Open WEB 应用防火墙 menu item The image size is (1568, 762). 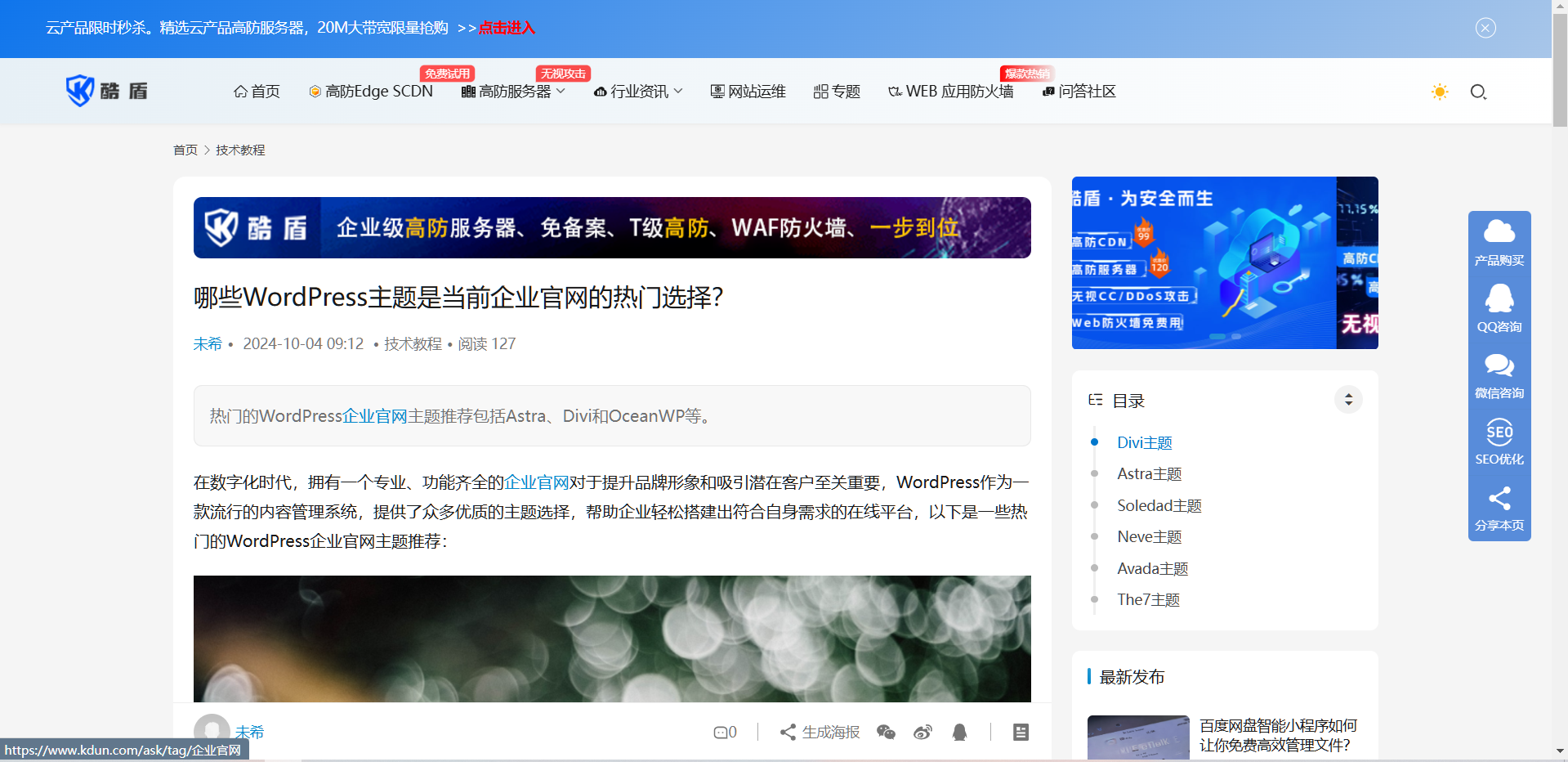coord(951,92)
